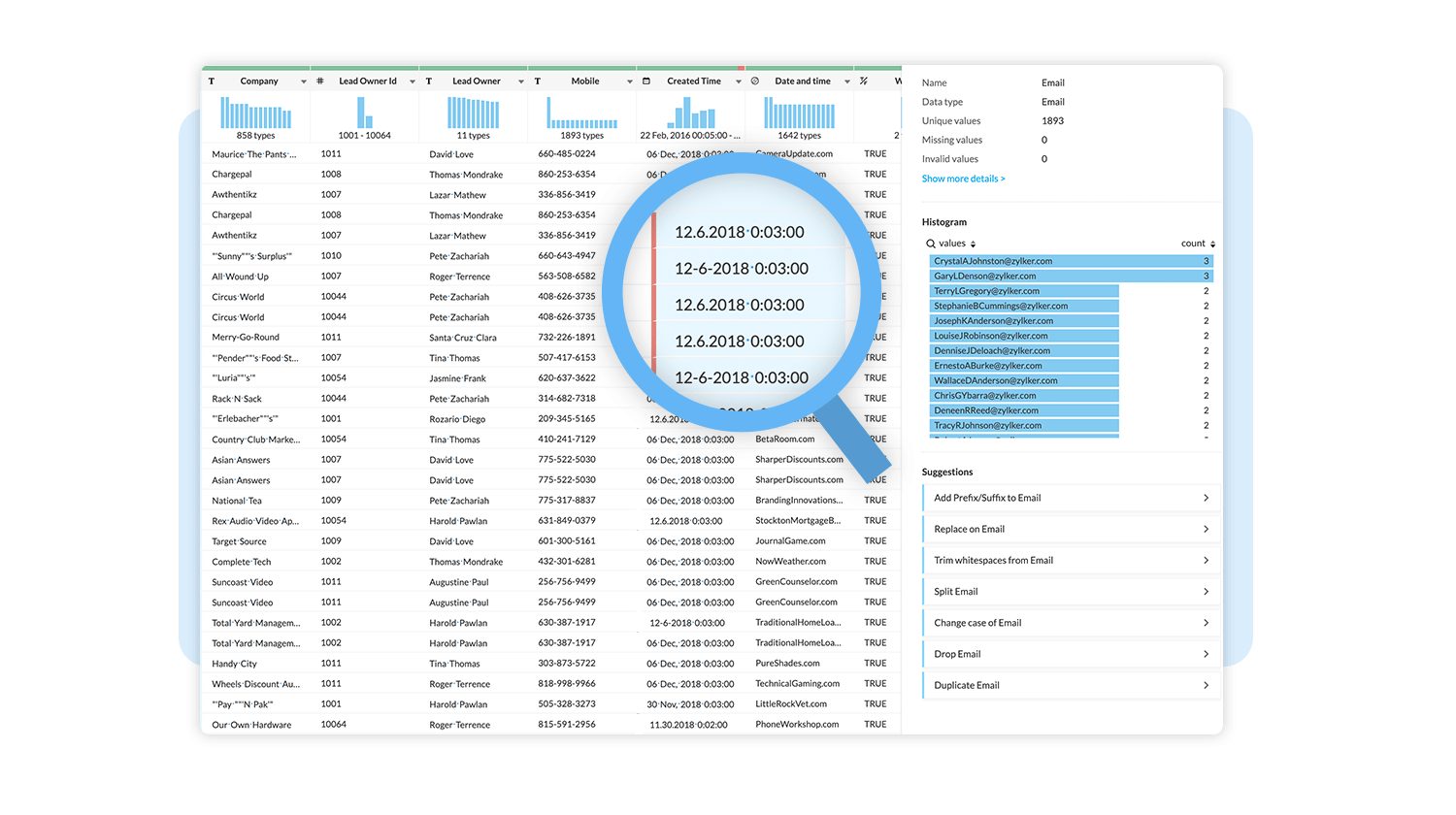Open the Created Time column dropdown menu
Screen dimensions: 1456x815
tap(740, 81)
